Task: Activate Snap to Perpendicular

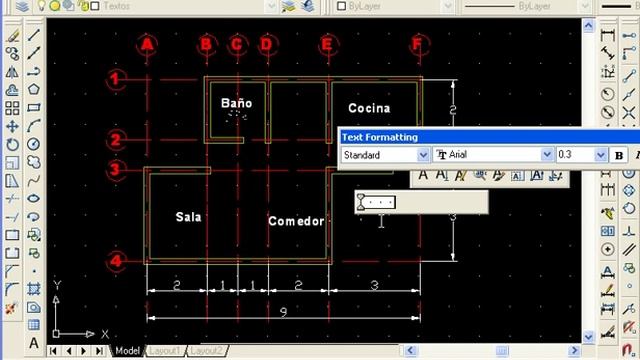Action: (629, 231)
